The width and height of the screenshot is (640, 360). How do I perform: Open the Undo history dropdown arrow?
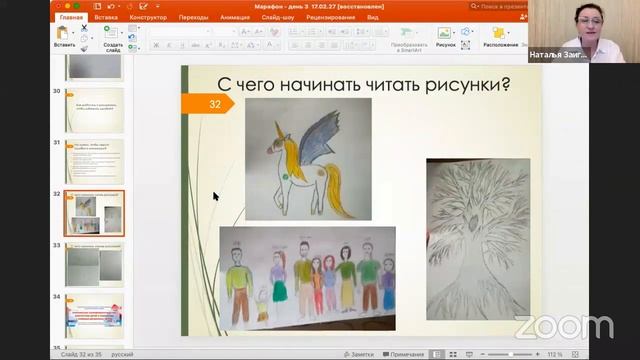click(x=118, y=7)
